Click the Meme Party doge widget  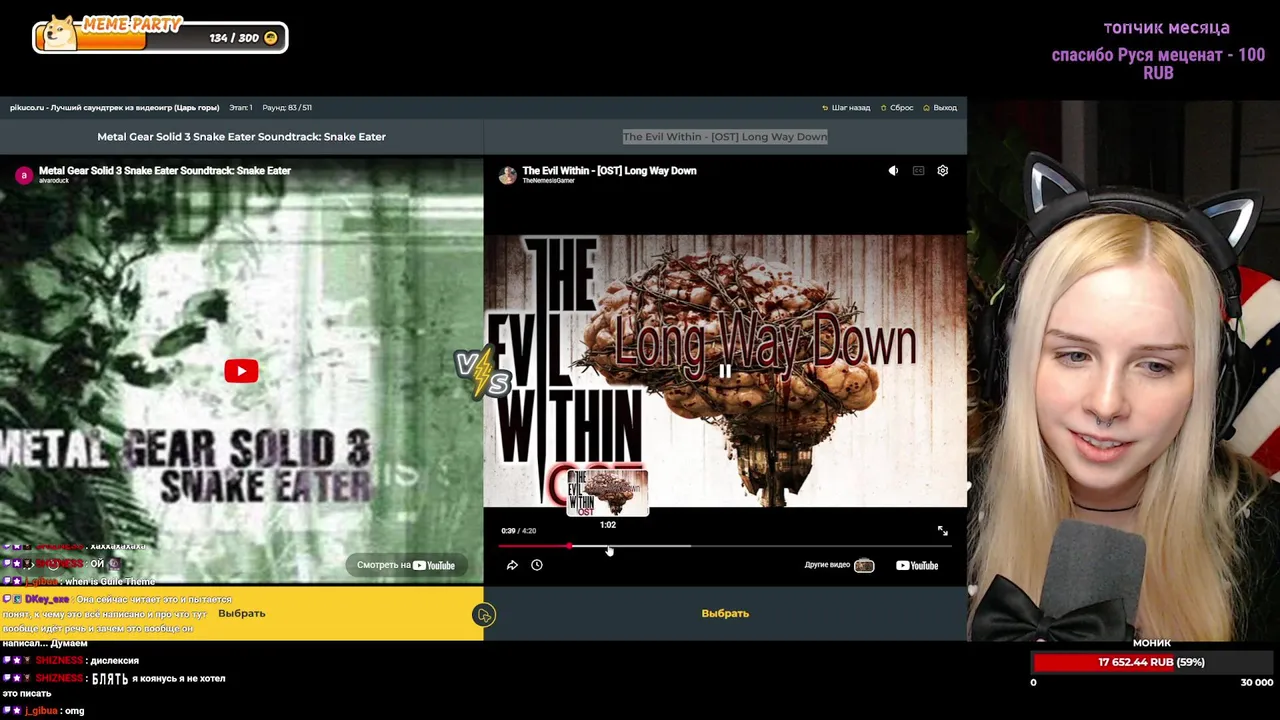click(160, 35)
